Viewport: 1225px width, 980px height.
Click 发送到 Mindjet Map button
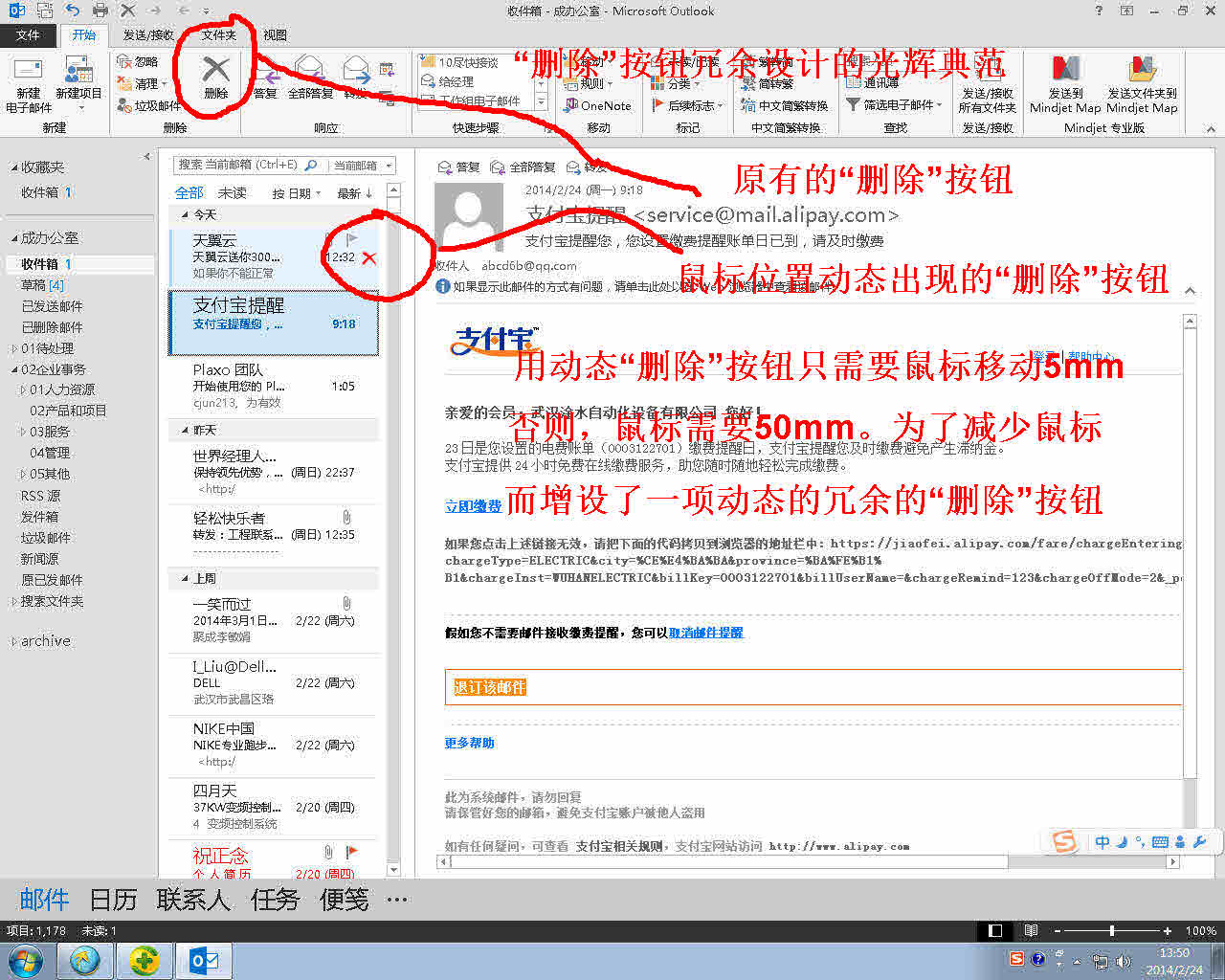pyautogui.click(x=1065, y=84)
